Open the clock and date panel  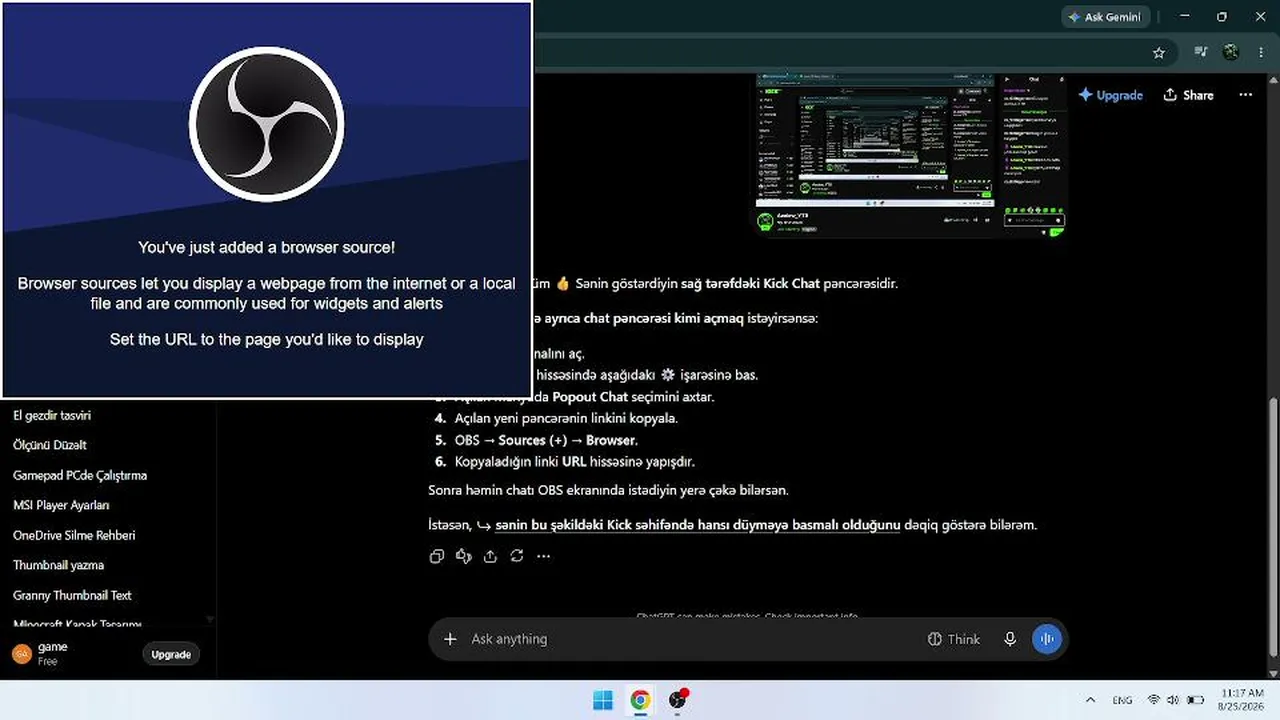1242,700
